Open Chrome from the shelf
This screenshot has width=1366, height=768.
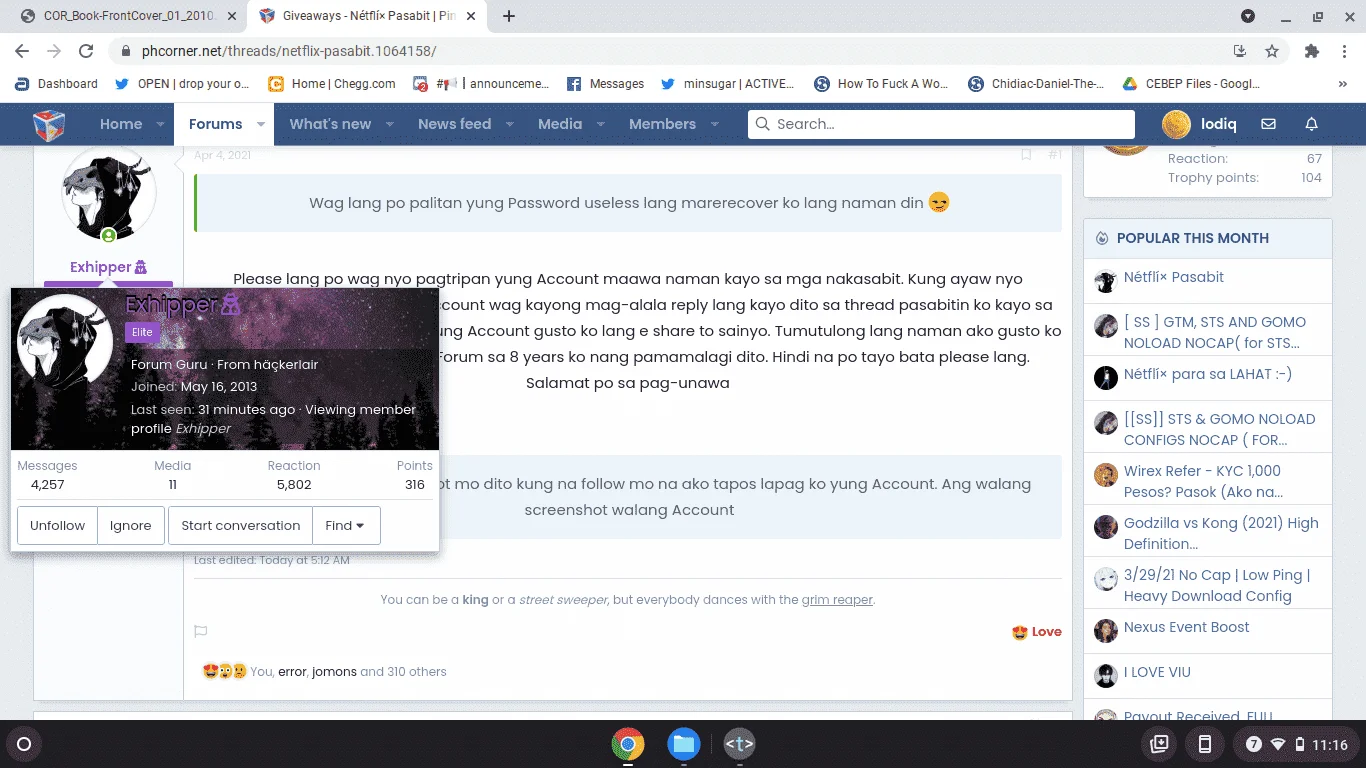click(x=628, y=744)
